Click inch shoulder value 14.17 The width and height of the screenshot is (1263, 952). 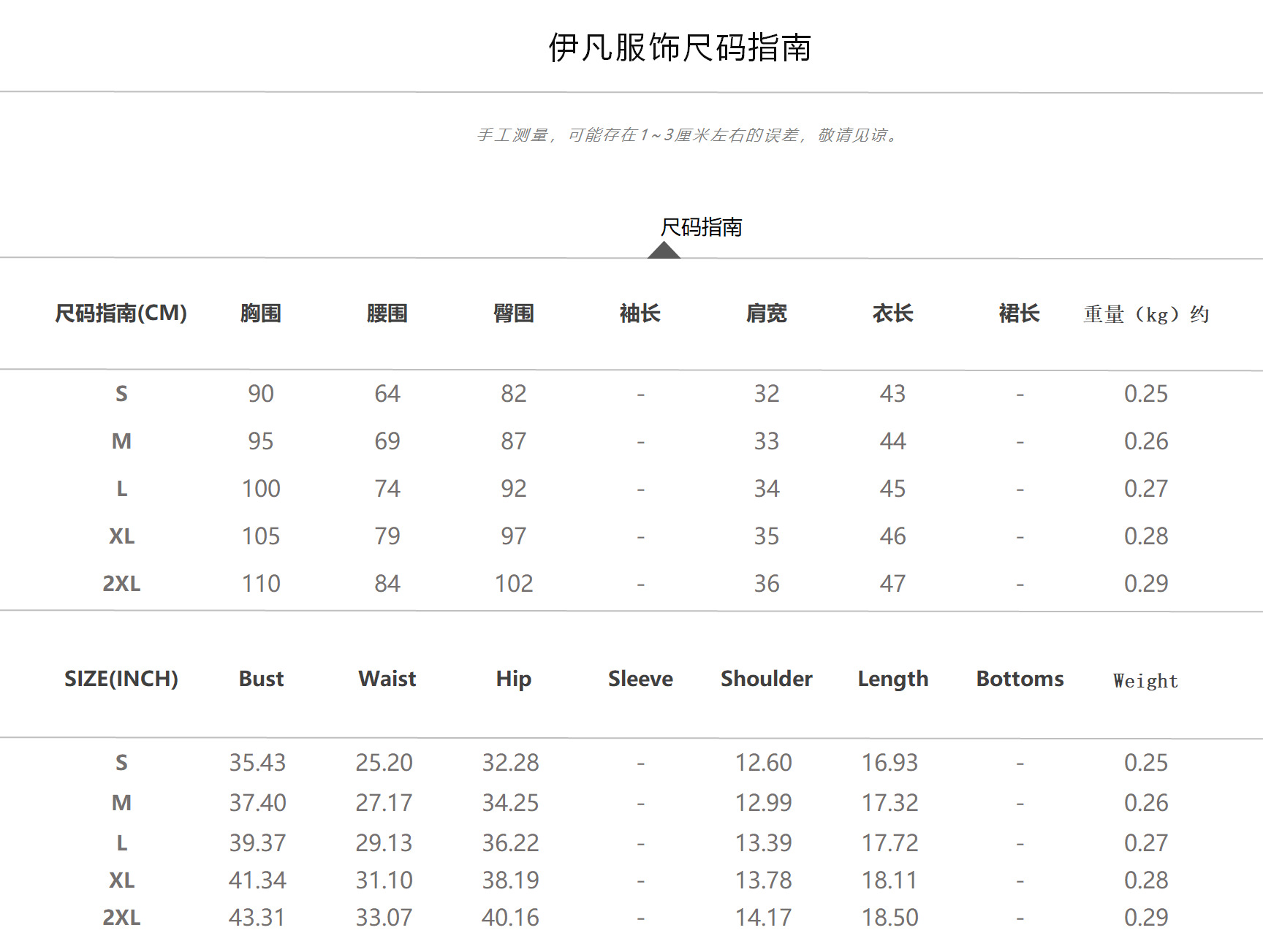pos(763,918)
